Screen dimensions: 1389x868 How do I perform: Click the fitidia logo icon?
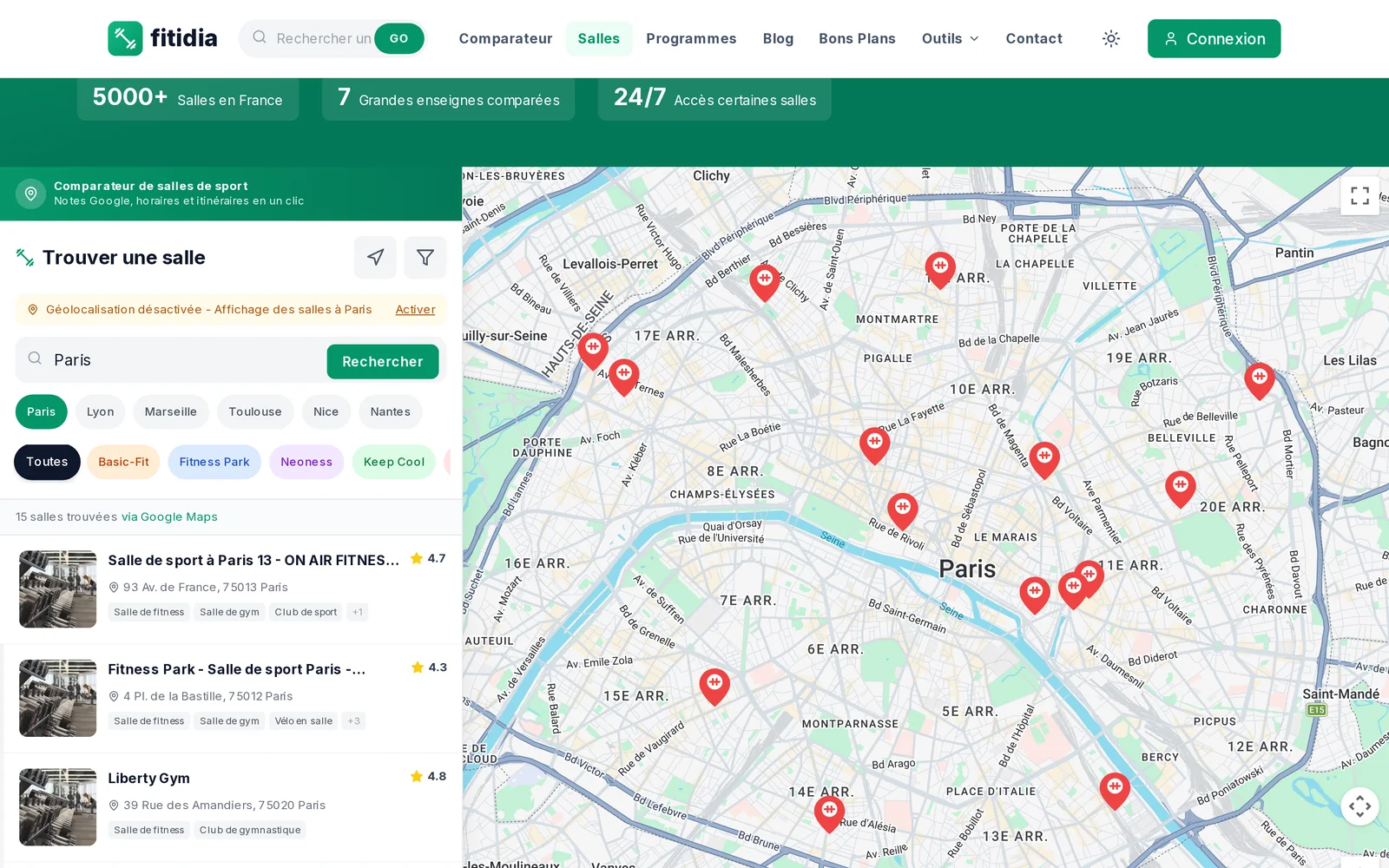(x=125, y=38)
